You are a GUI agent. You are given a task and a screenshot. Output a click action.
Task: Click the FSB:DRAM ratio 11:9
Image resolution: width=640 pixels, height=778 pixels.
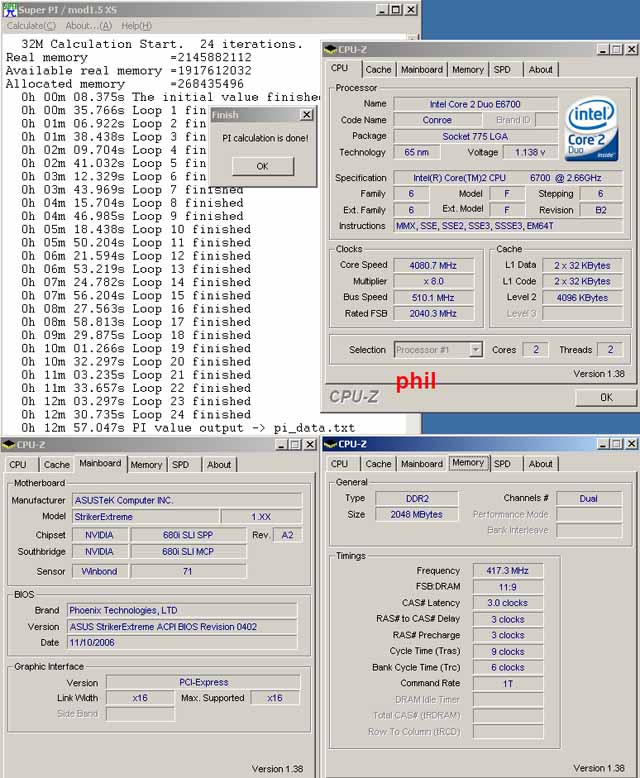click(508, 587)
